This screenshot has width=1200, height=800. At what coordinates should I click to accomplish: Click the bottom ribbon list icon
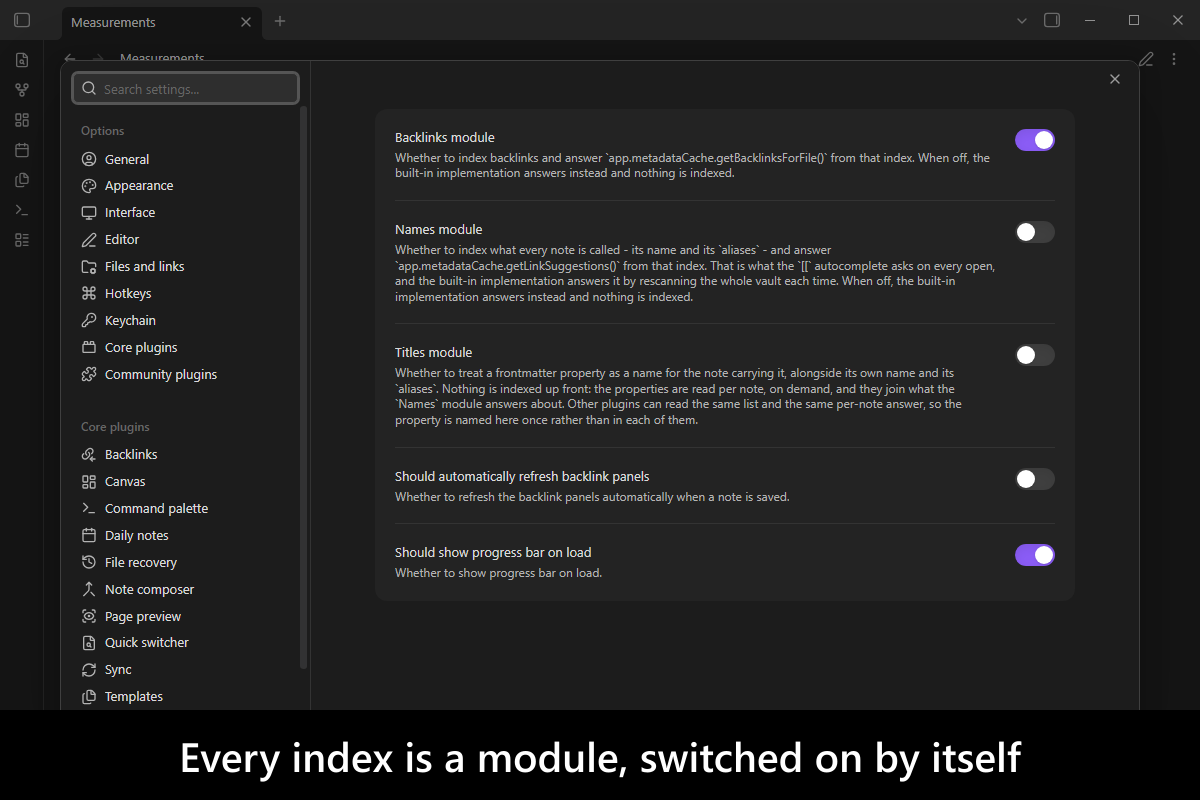tap(22, 240)
